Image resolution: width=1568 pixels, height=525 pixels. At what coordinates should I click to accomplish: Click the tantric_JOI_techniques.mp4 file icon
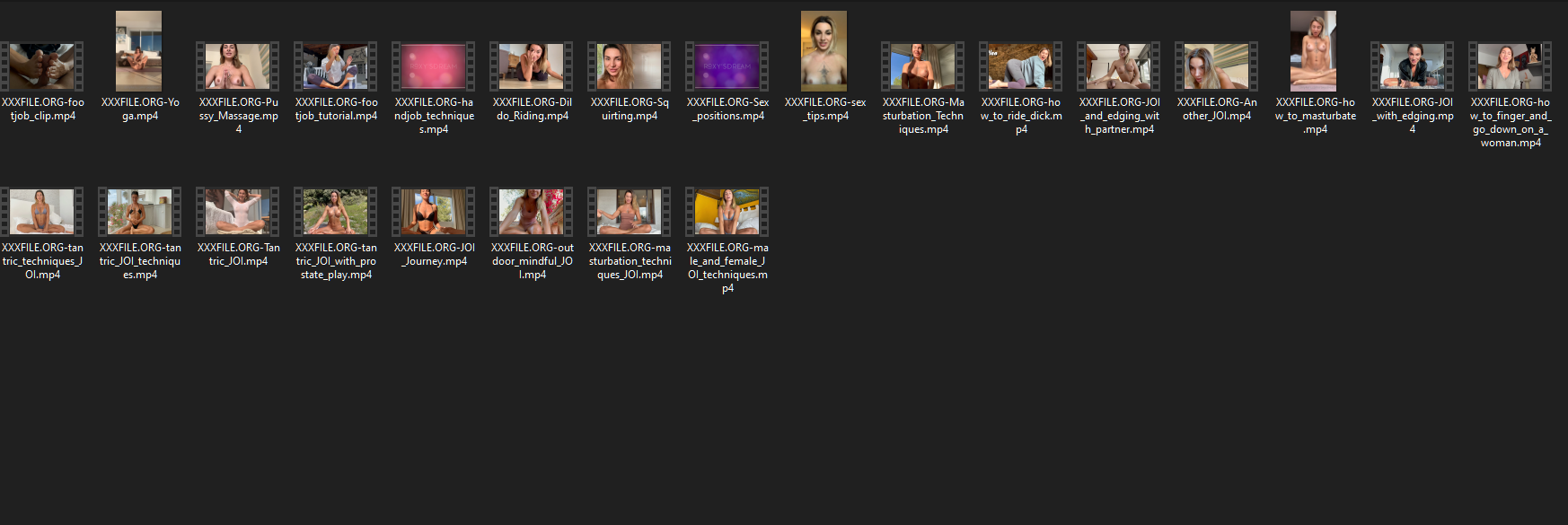(140, 212)
